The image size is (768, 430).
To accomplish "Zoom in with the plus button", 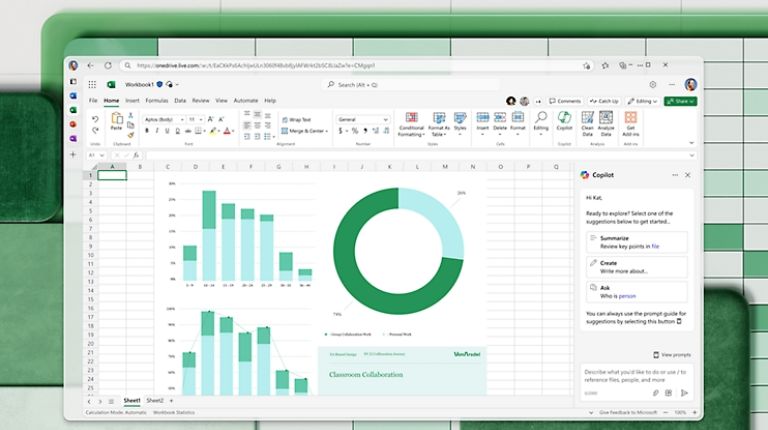I will point(695,412).
